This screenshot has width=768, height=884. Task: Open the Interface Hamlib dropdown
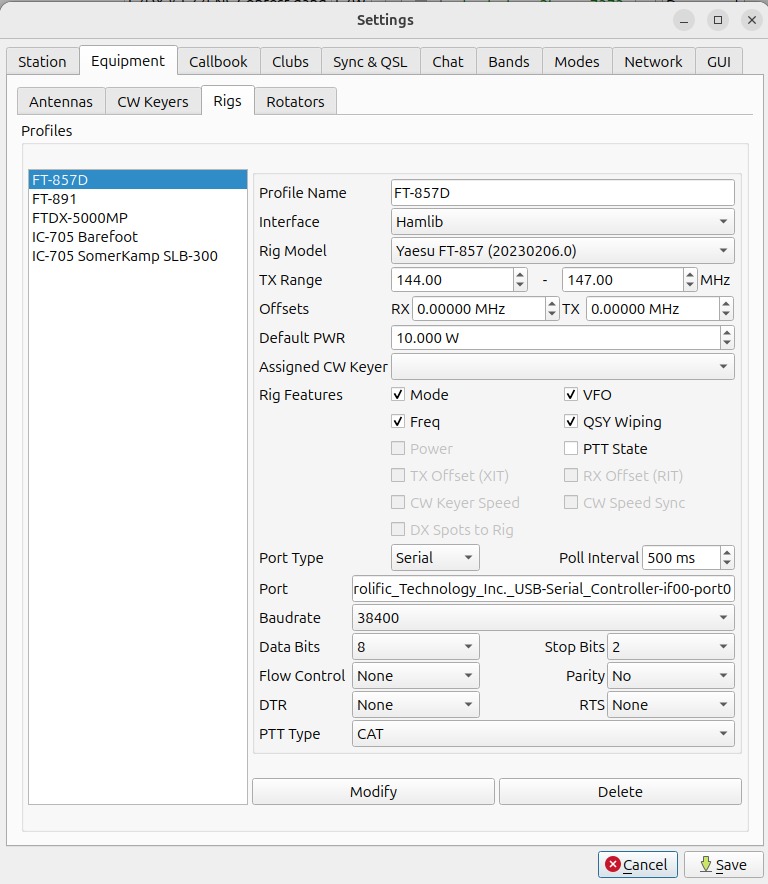click(562, 222)
